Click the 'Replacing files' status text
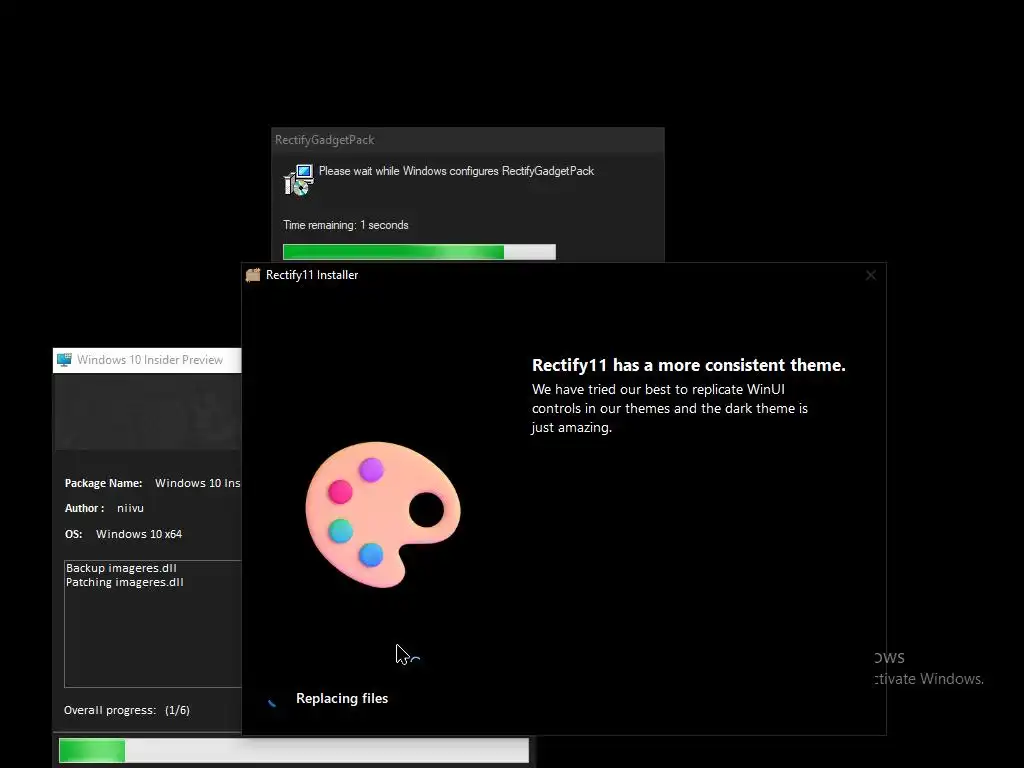 click(342, 699)
